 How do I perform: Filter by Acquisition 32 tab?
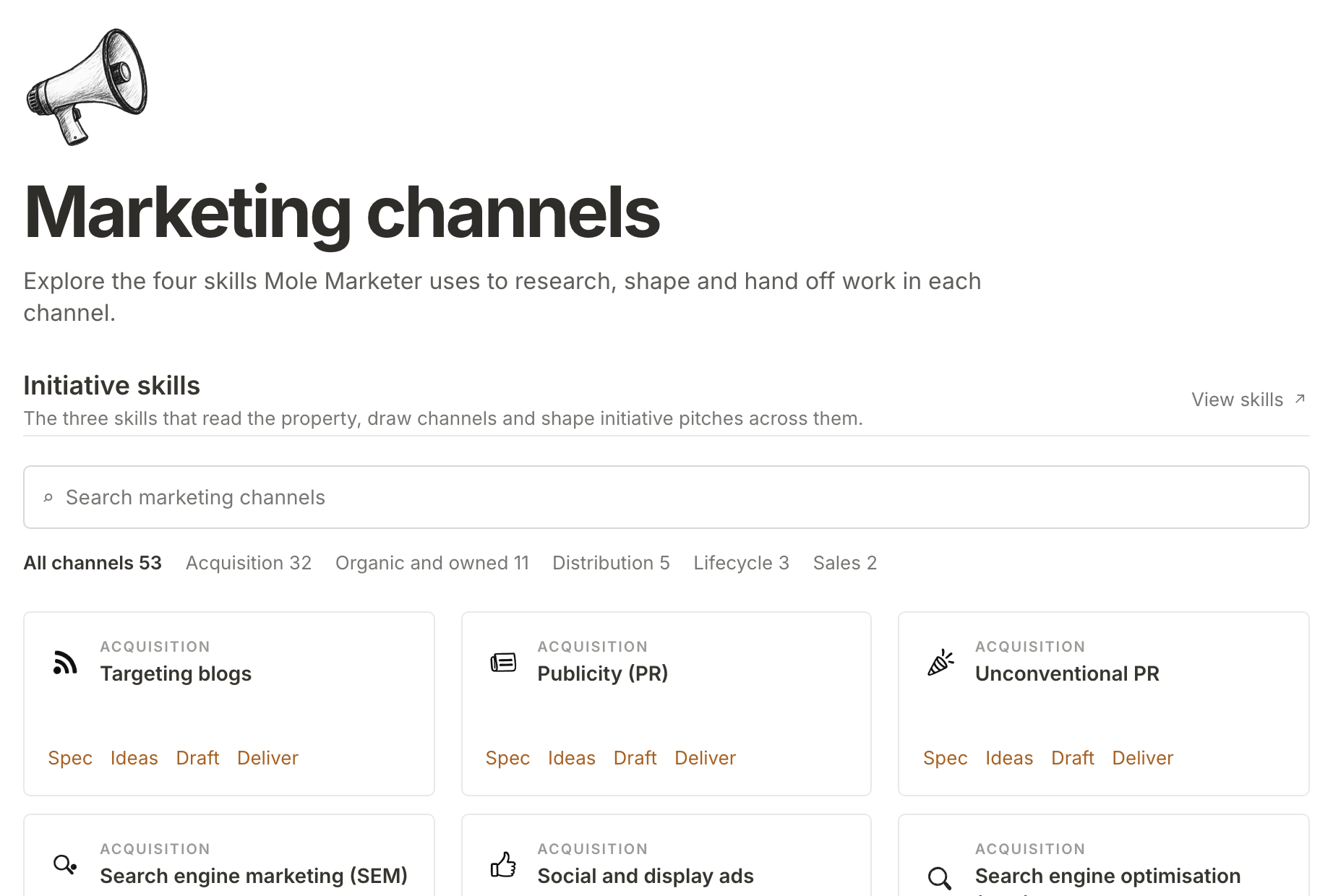click(249, 563)
